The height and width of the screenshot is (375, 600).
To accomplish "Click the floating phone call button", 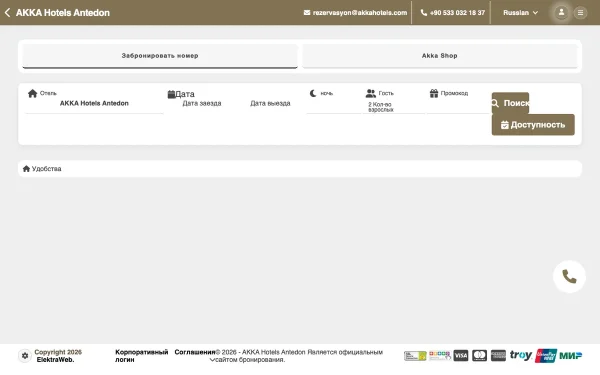I will pos(569,277).
